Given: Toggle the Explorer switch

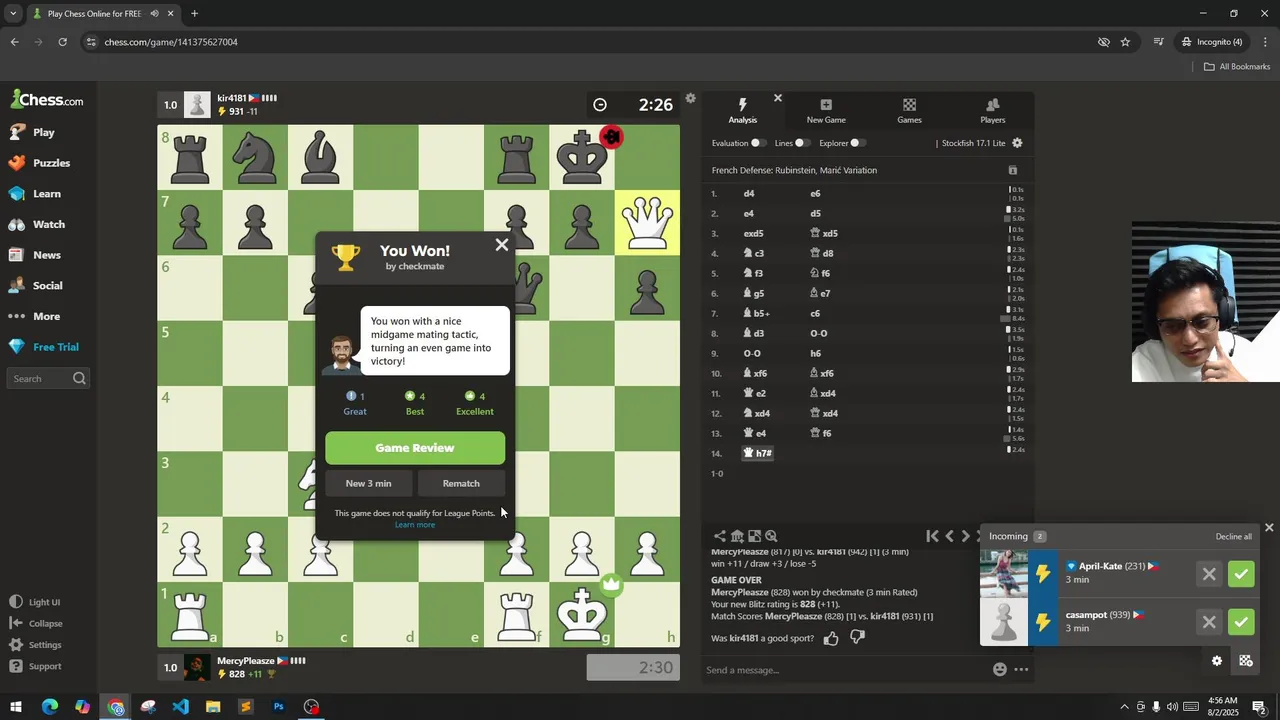Looking at the screenshot, I should pos(858,143).
